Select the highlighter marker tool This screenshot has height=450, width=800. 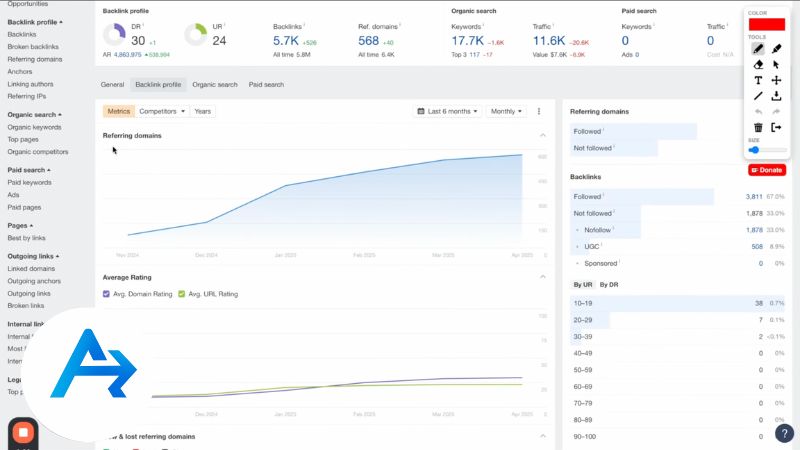pos(776,49)
